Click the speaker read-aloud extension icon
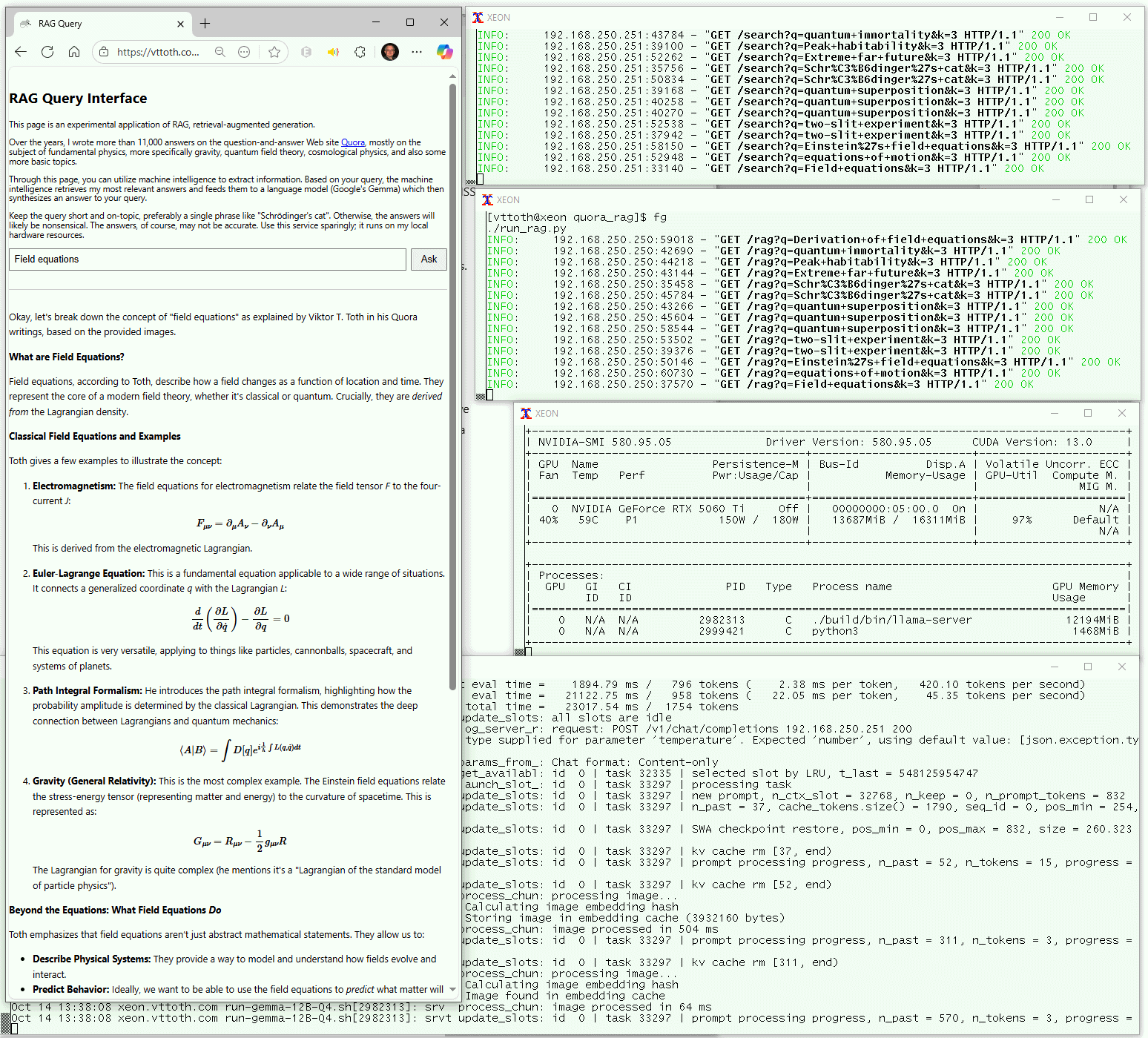 coord(333,52)
